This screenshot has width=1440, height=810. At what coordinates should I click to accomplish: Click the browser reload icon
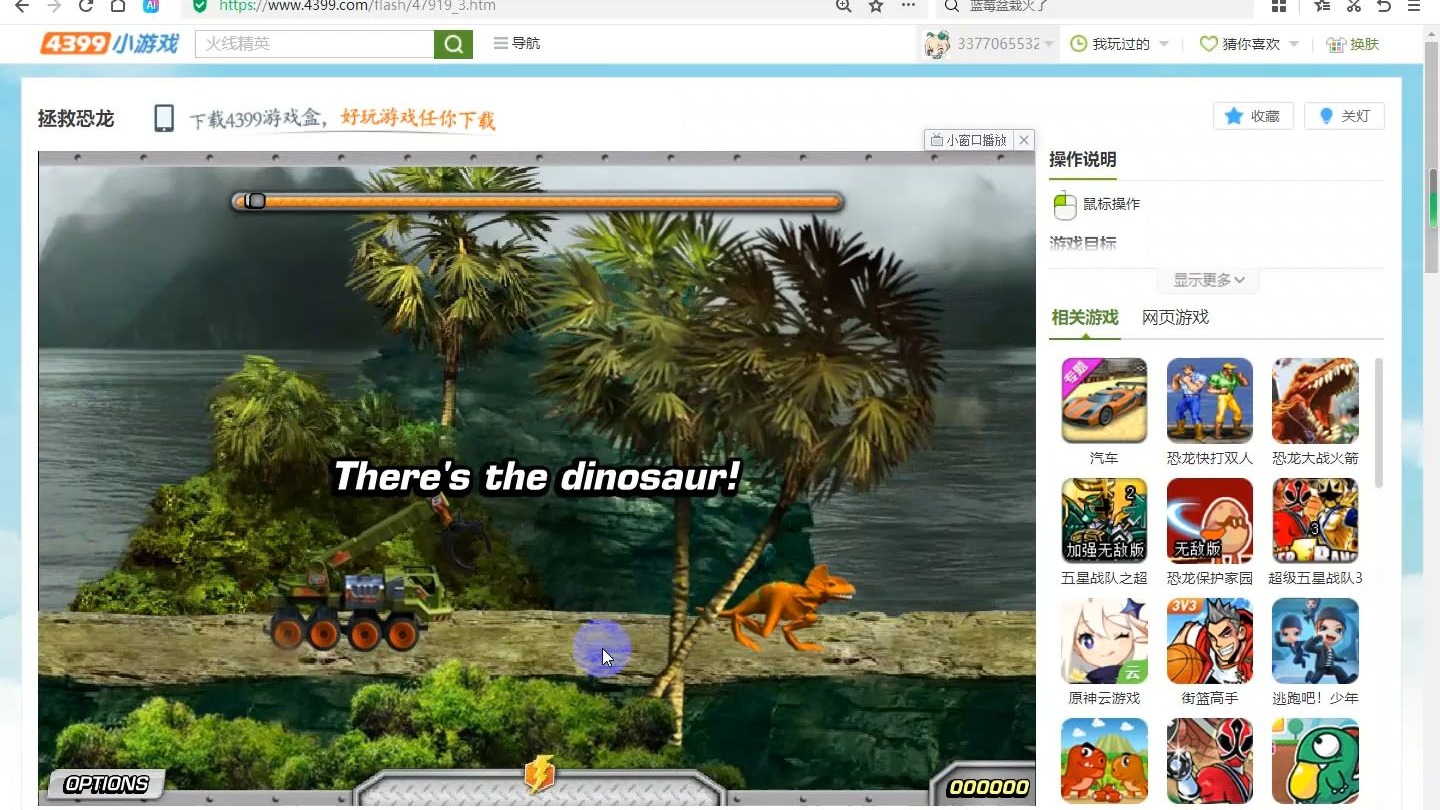point(86,6)
